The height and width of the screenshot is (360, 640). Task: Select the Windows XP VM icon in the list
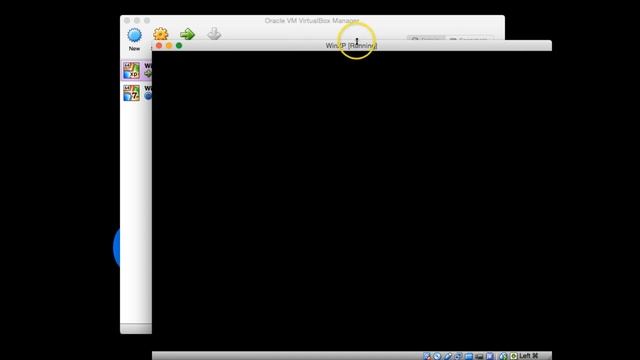point(131,70)
